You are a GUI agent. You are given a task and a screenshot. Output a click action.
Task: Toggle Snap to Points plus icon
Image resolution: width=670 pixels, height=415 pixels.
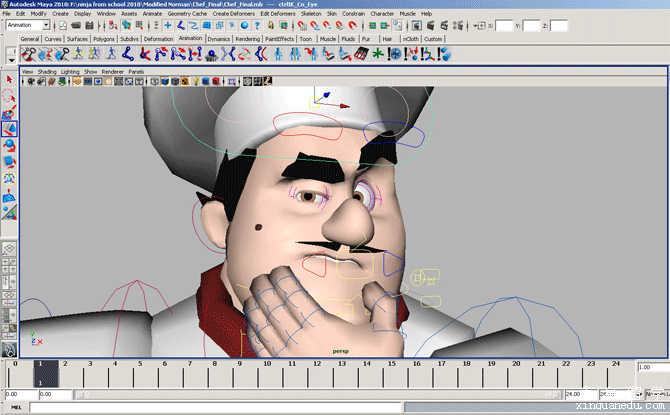click(x=168, y=26)
